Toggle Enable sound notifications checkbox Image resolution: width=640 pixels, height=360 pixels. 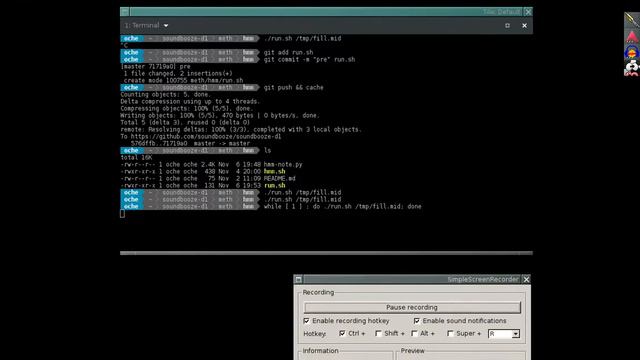[417, 321]
